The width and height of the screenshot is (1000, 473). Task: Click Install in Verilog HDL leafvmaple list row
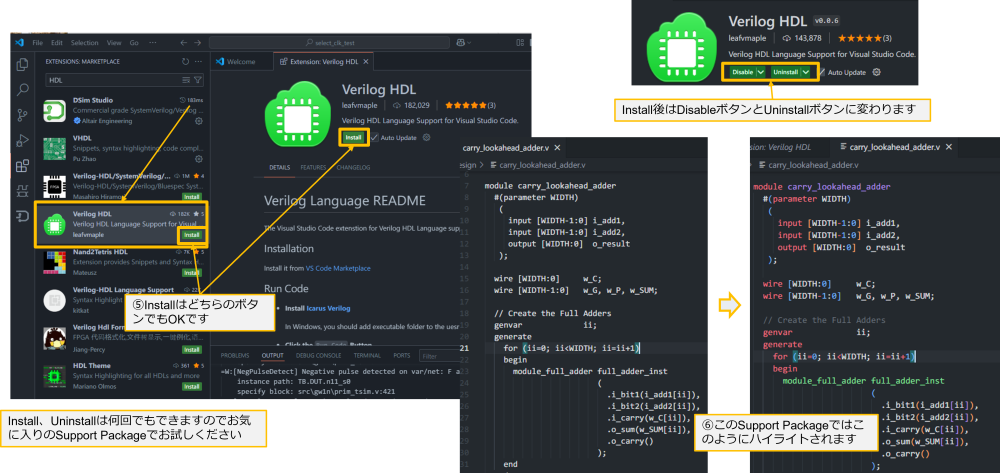click(x=192, y=235)
